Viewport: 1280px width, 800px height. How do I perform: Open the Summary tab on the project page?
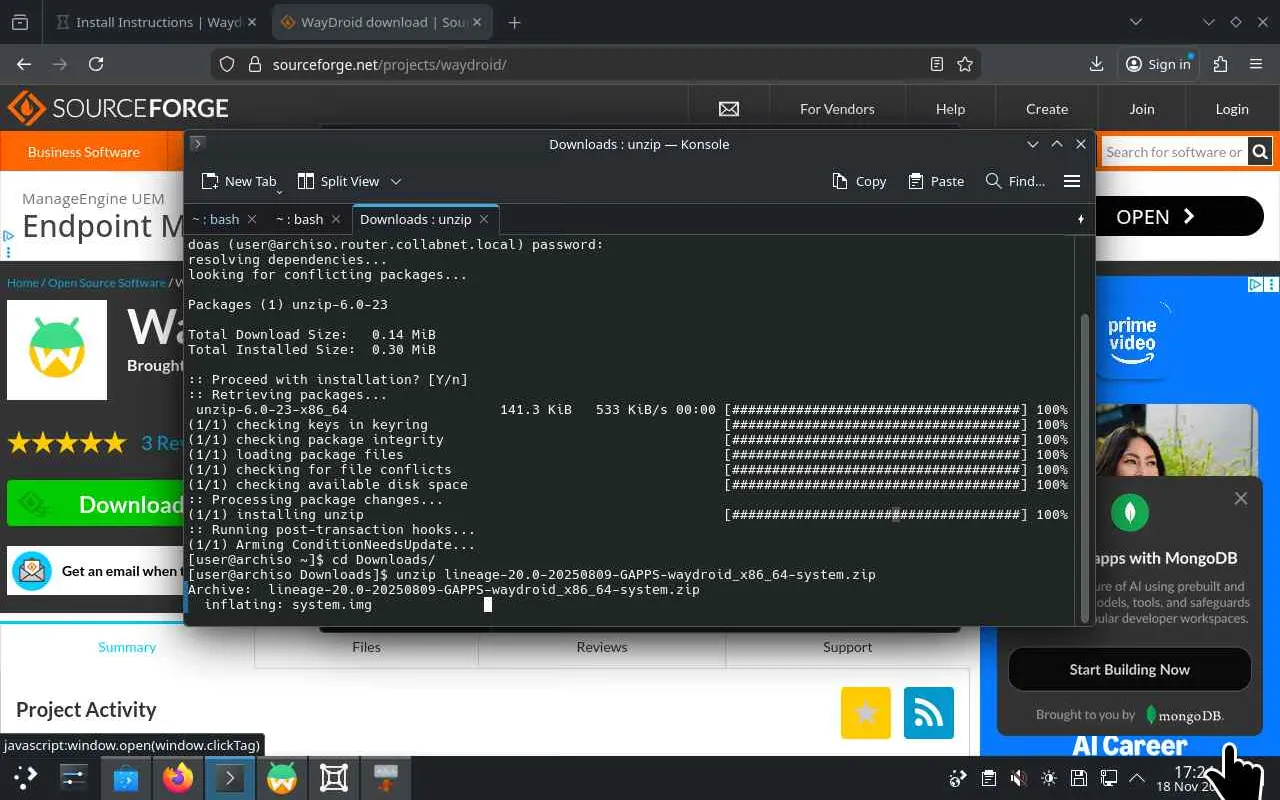[127, 647]
